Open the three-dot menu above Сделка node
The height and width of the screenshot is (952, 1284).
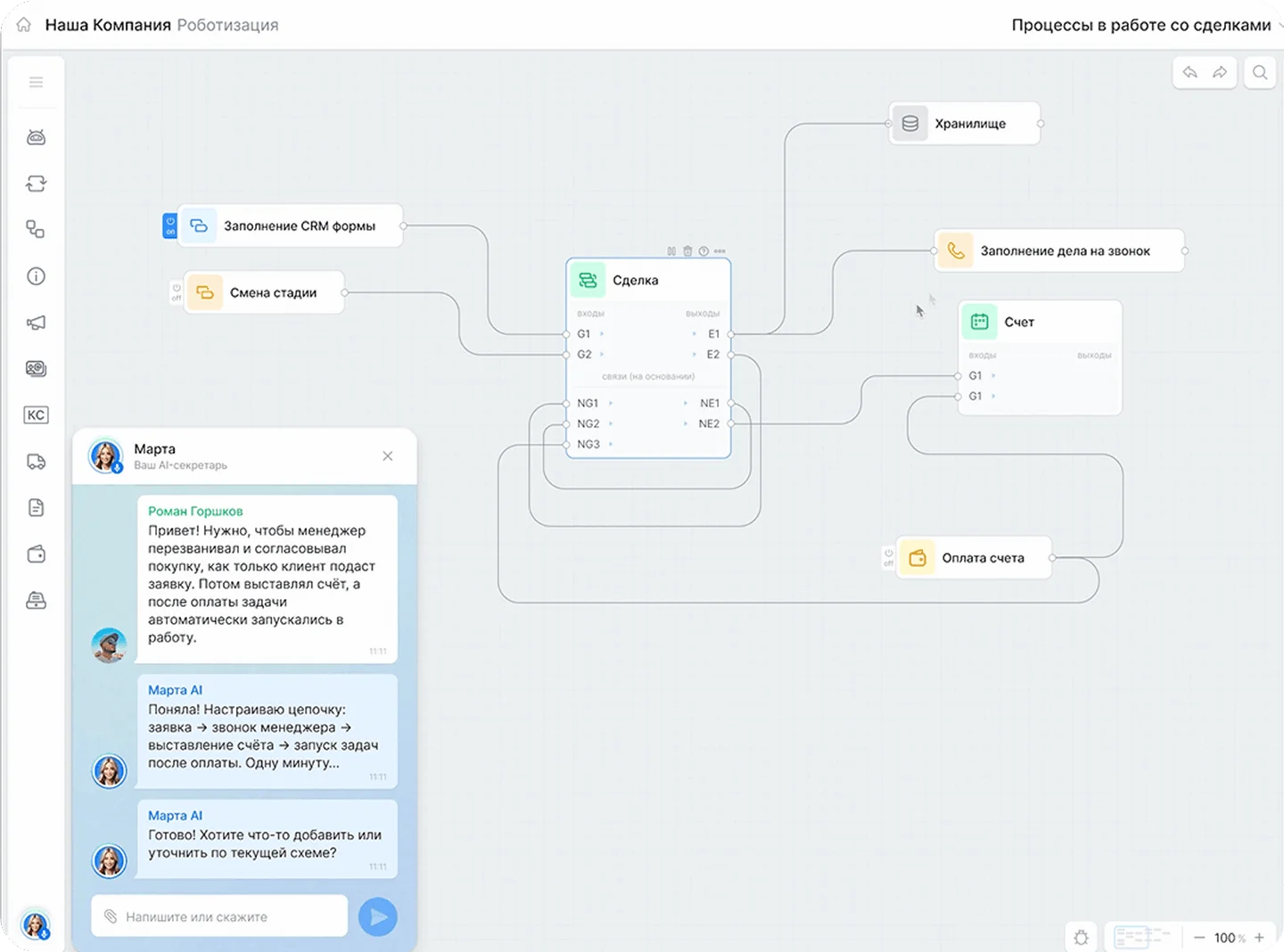[720, 251]
